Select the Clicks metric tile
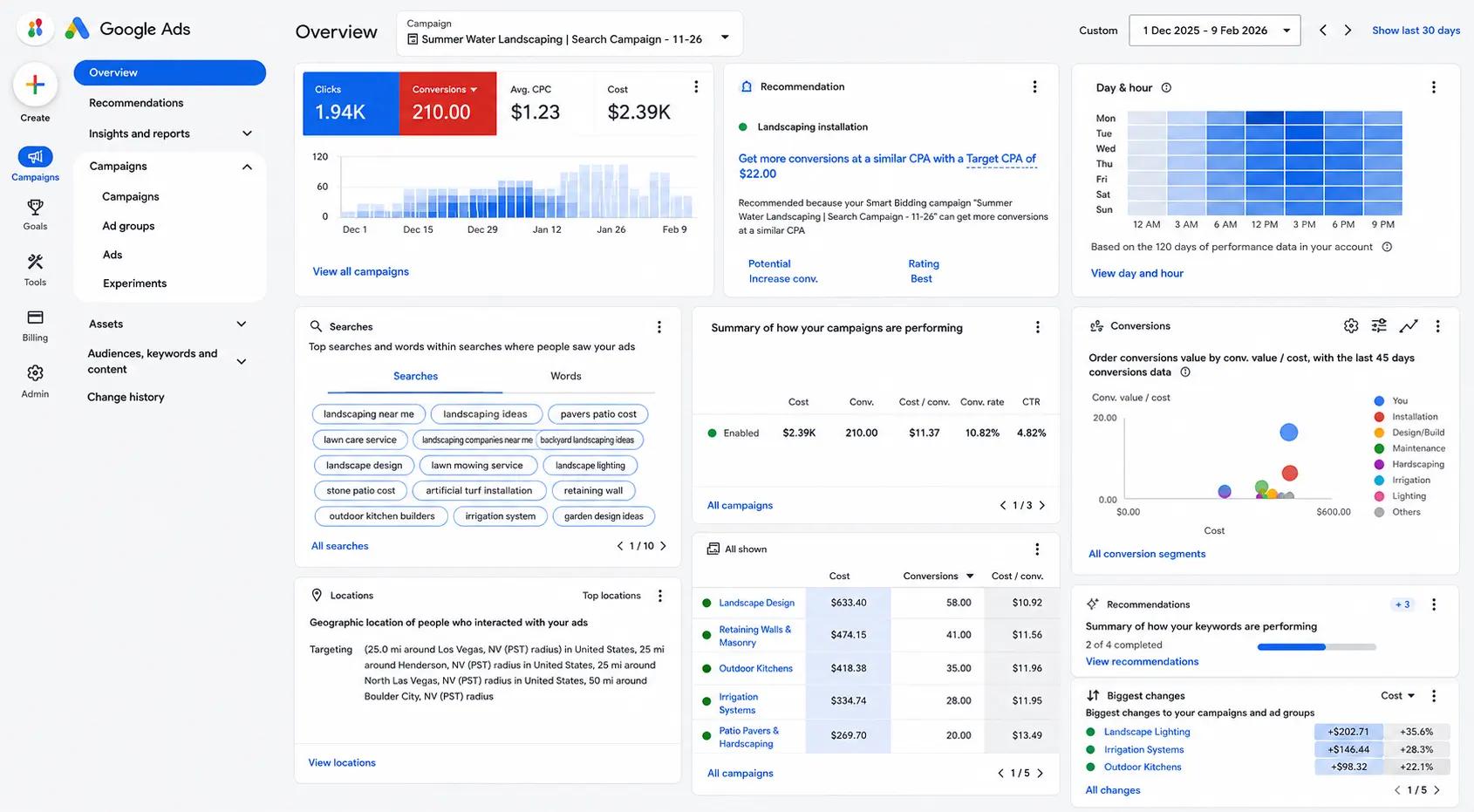Screen dimensions: 1474x812 click(x=351, y=104)
